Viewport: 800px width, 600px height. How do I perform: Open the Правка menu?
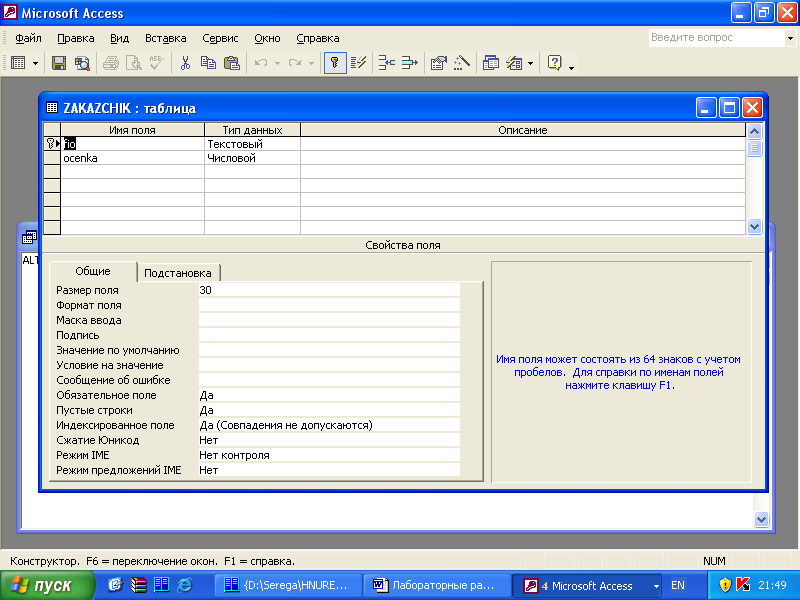click(x=76, y=38)
